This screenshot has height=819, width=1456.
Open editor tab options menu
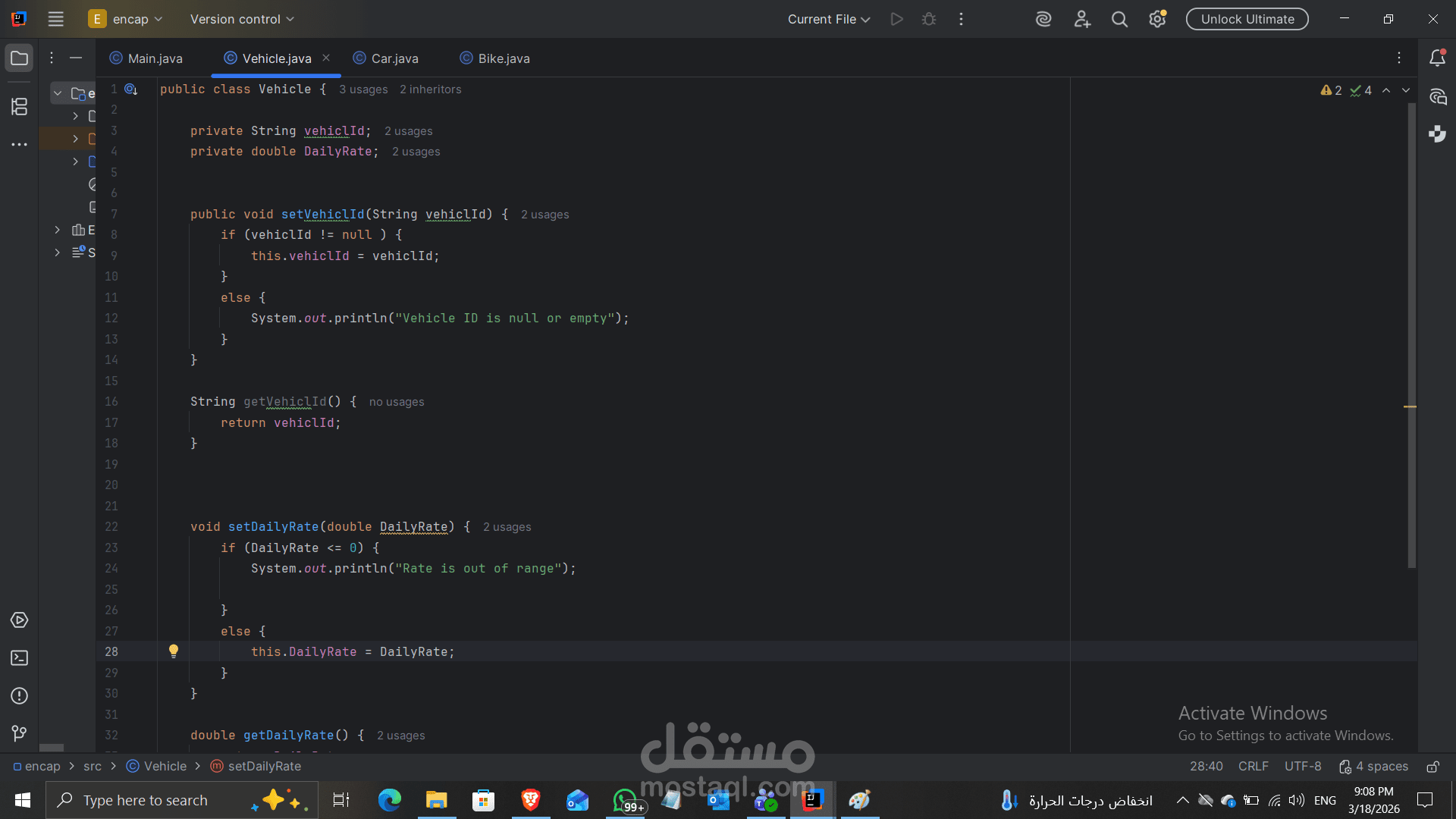(x=1399, y=58)
